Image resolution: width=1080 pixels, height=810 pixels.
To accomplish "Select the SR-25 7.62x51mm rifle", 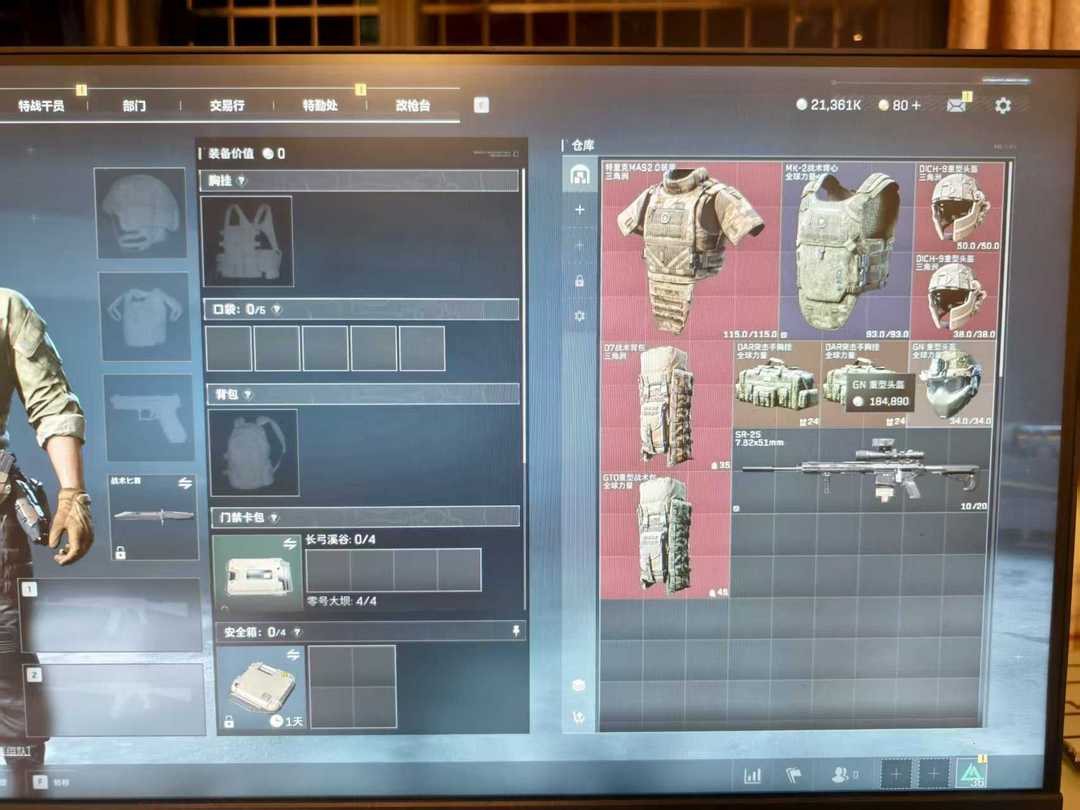I will coord(860,470).
